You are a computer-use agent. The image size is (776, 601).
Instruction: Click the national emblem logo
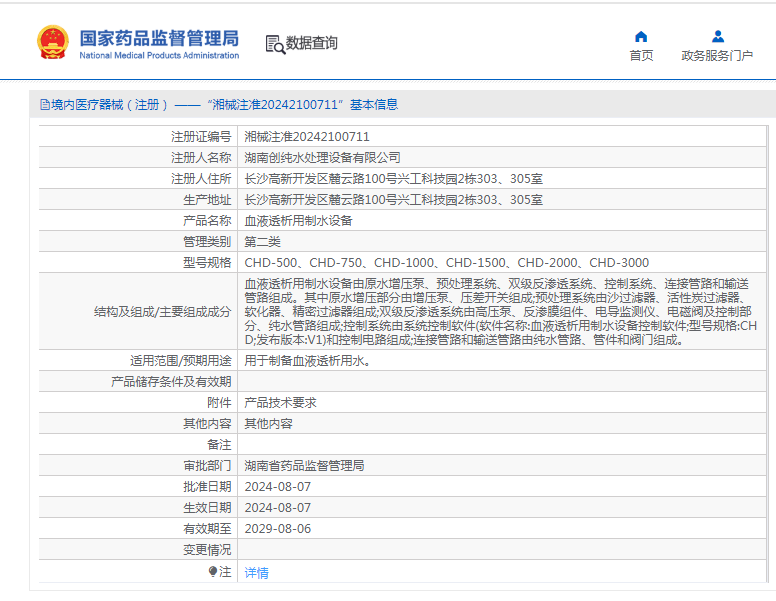tap(53, 42)
